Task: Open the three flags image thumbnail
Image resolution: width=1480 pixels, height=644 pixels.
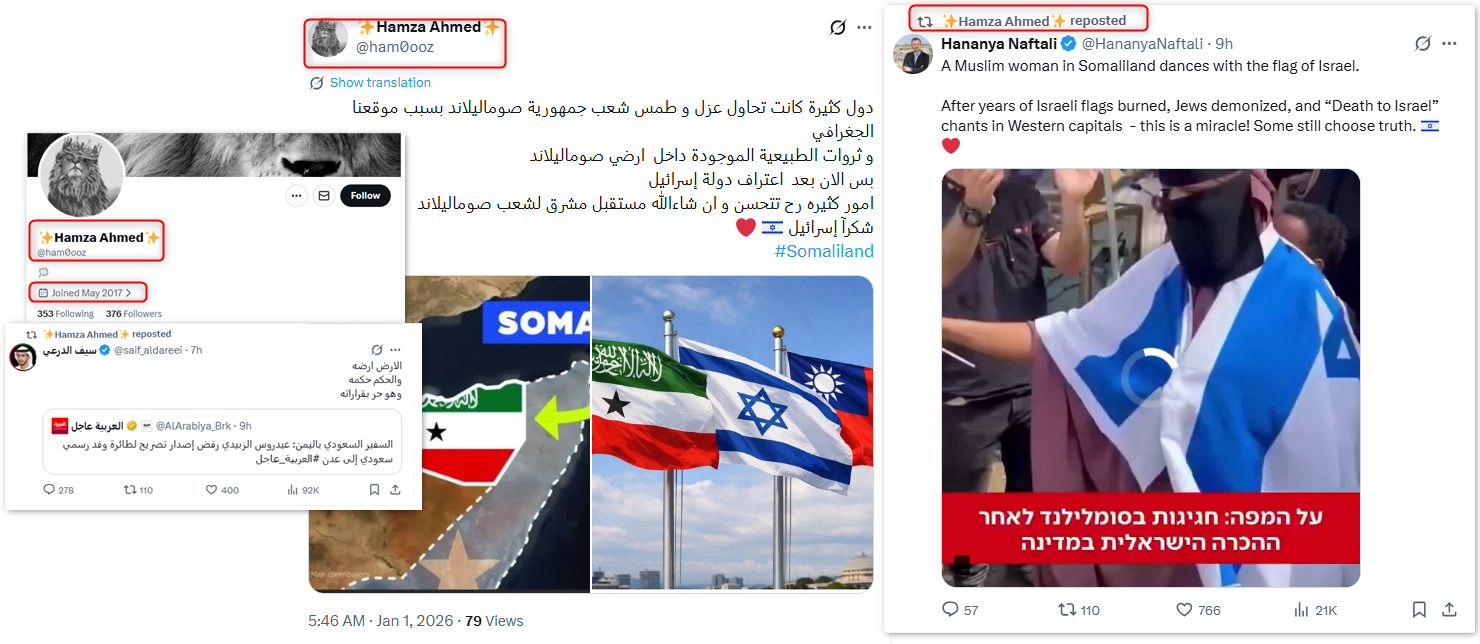Action: pos(732,434)
